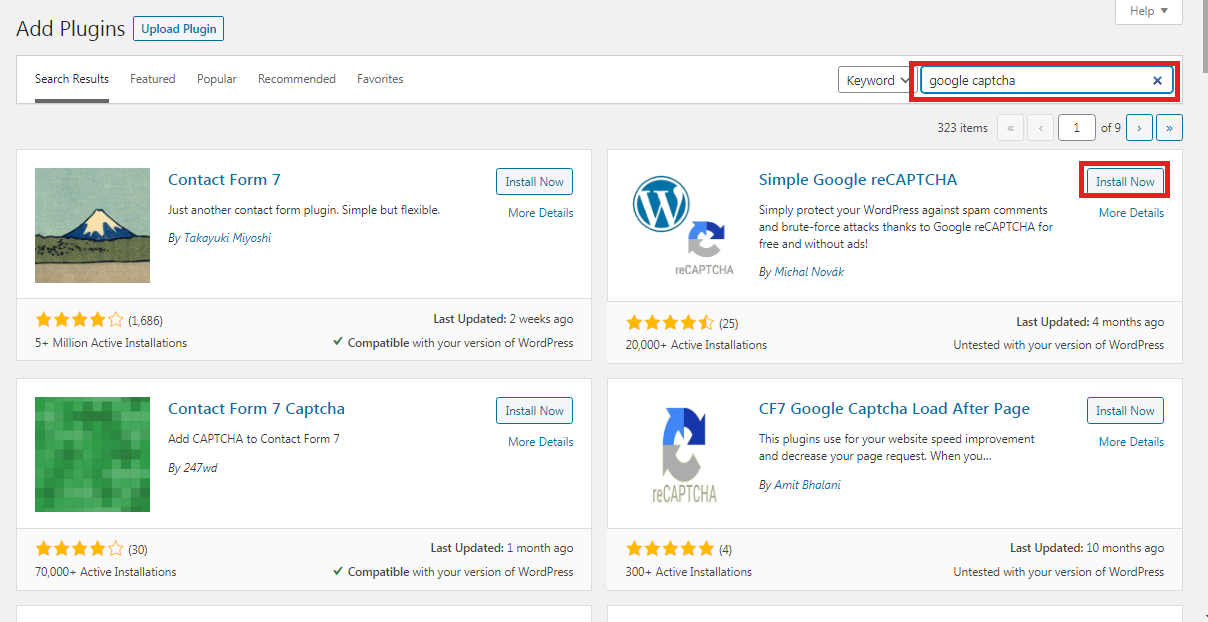Open the Contact Form 7 title link
1208x622 pixels.
point(224,180)
